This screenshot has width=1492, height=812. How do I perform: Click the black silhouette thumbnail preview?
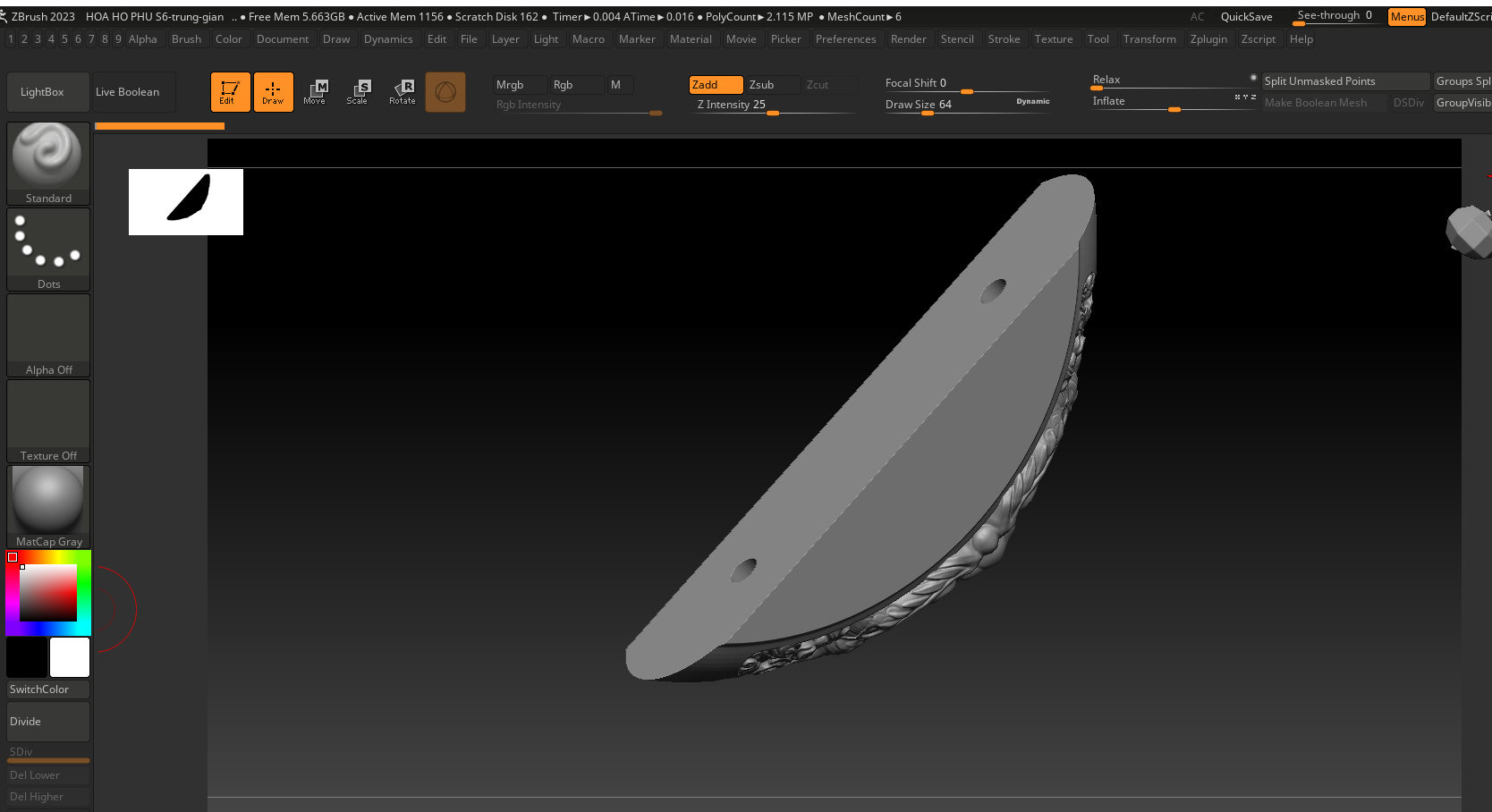pyautogui.click(x=186, y=201)
